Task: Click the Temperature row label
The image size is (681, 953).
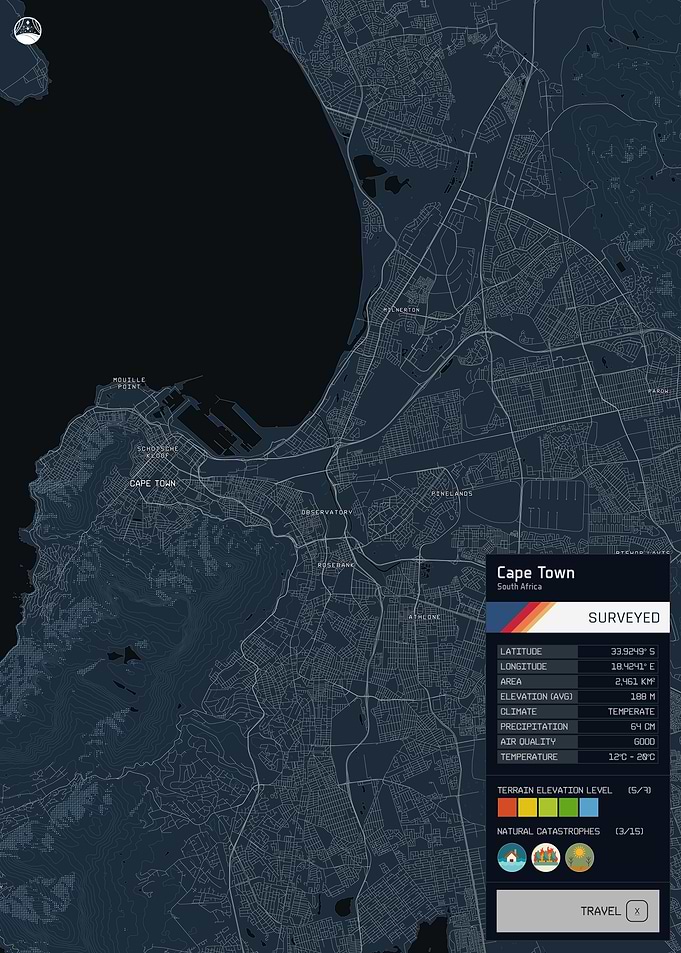Action: click(529, 757)
